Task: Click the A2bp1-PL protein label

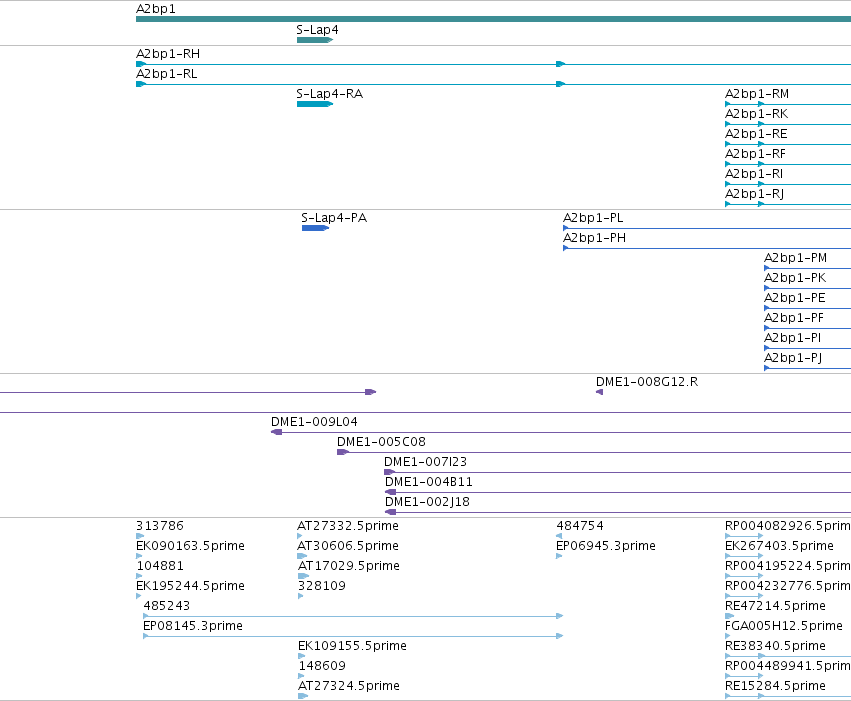Action: point(593,218)
